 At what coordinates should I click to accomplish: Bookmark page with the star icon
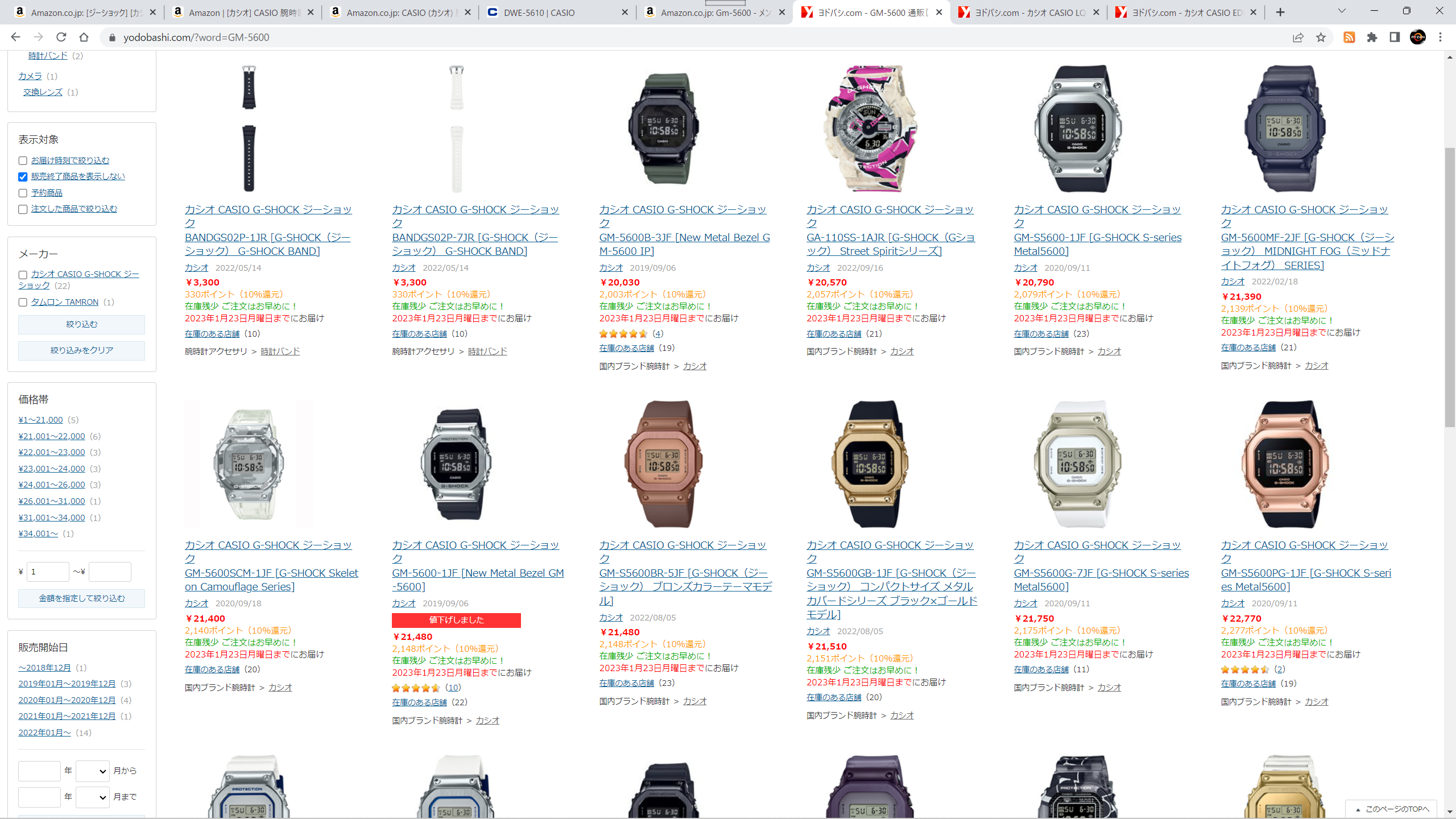click(x=1321, y=37)
